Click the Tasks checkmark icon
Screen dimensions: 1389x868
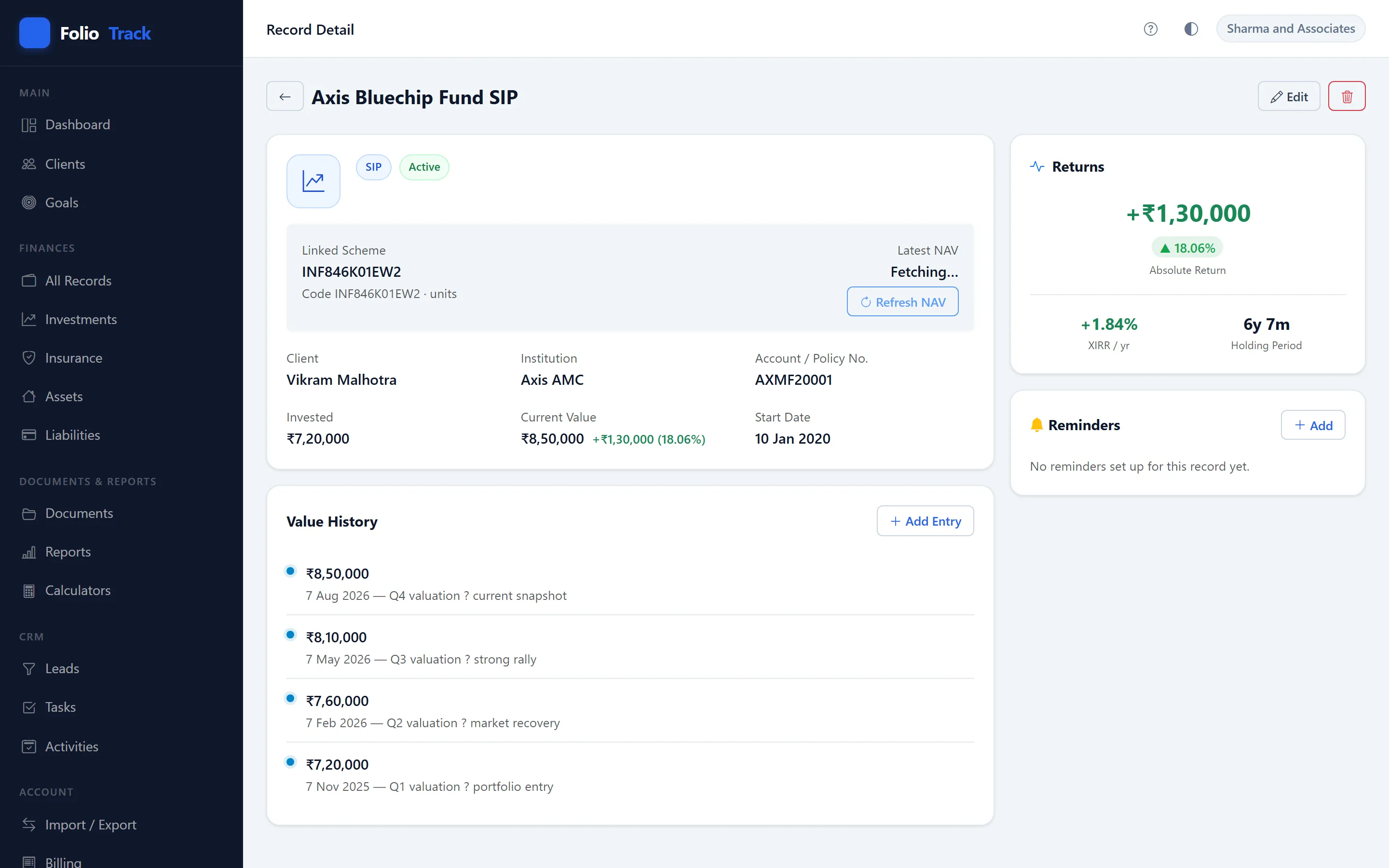(x=29, y=706)
